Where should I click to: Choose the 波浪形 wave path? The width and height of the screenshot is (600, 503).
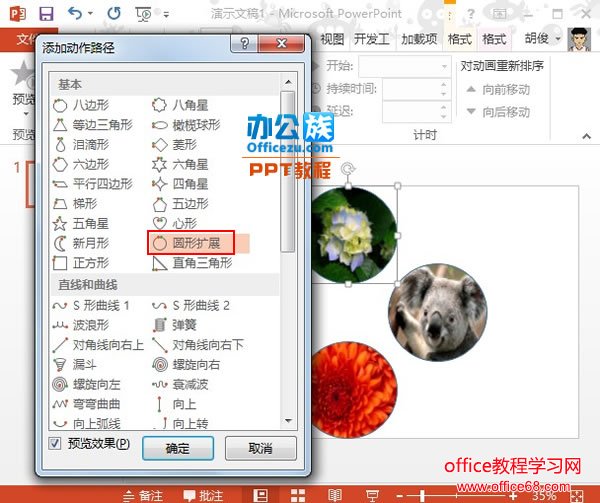(x=81, y=325)
